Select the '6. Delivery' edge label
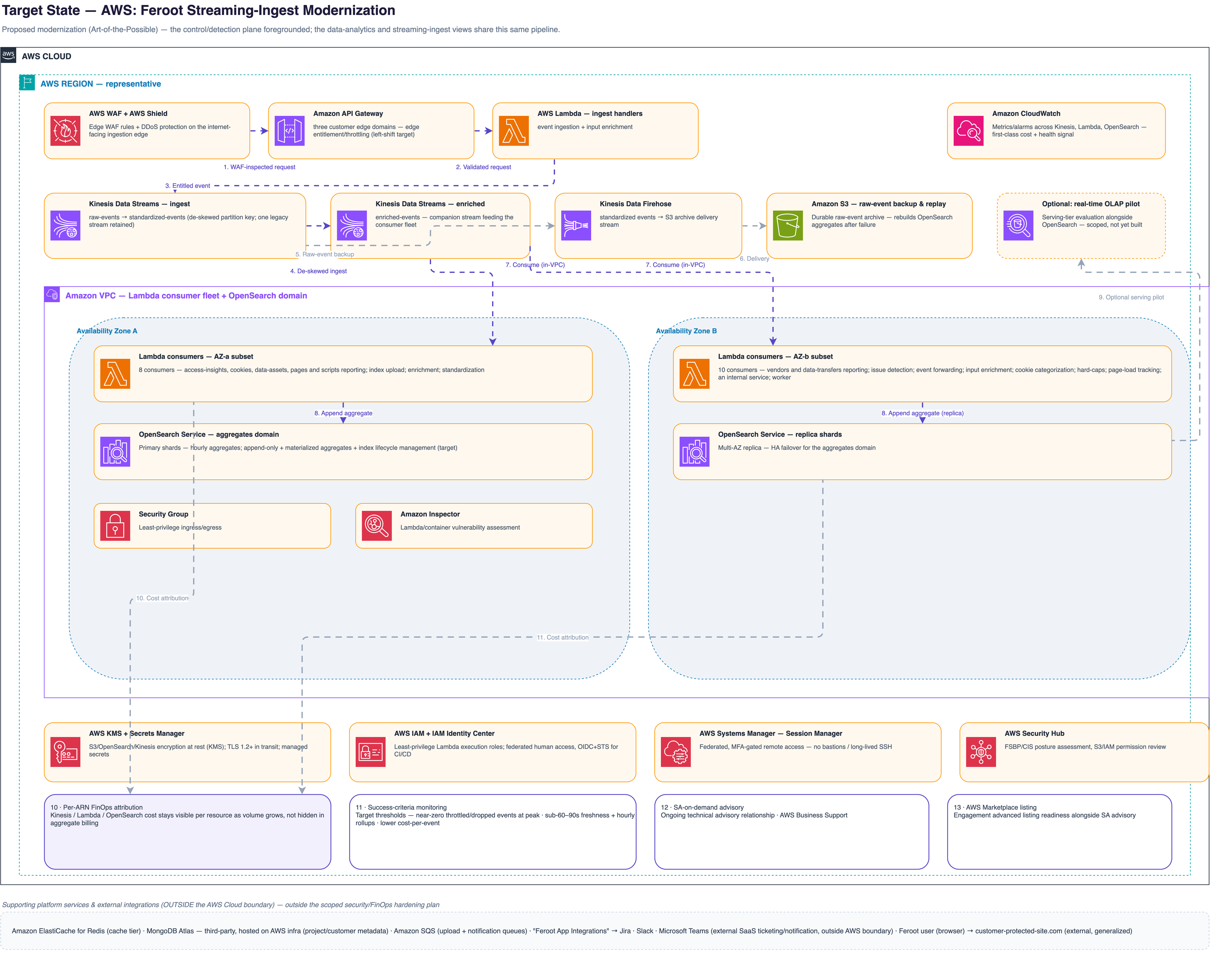The width and height of the screenshot is (1210, 980). pyautogui.click(x=755, y=259)
